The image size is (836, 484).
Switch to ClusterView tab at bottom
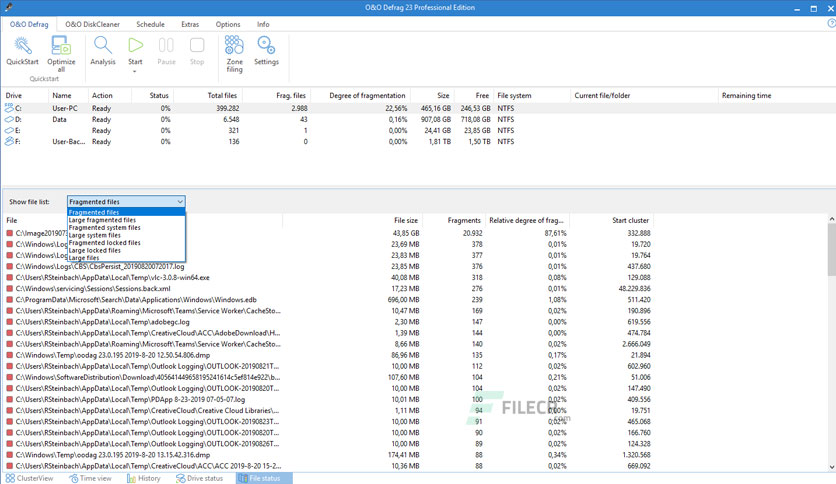pos(29,478)
